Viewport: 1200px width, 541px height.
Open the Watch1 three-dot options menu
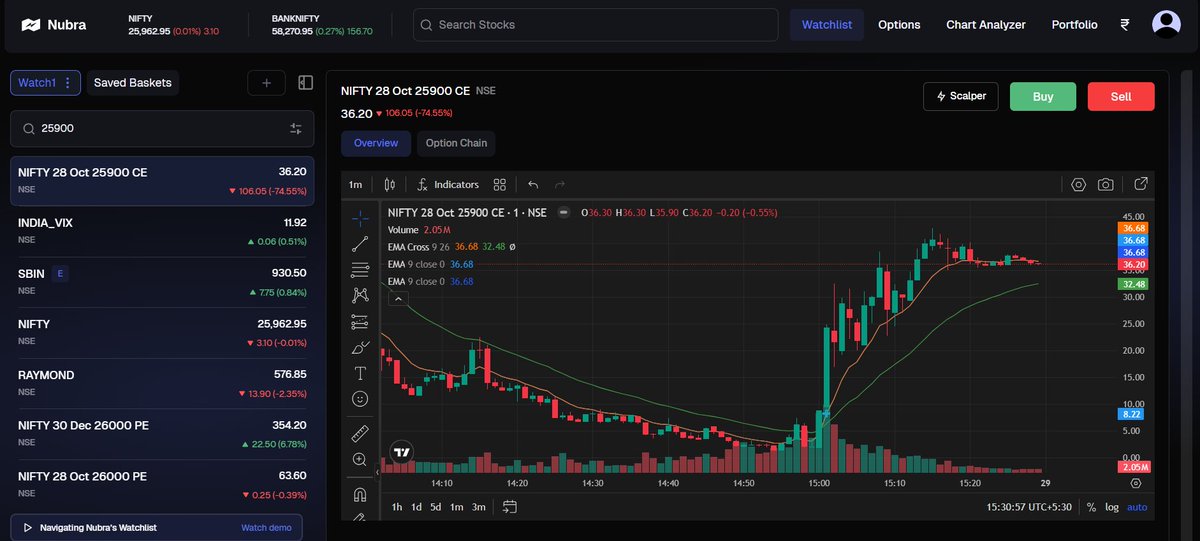tap(68, 83)
